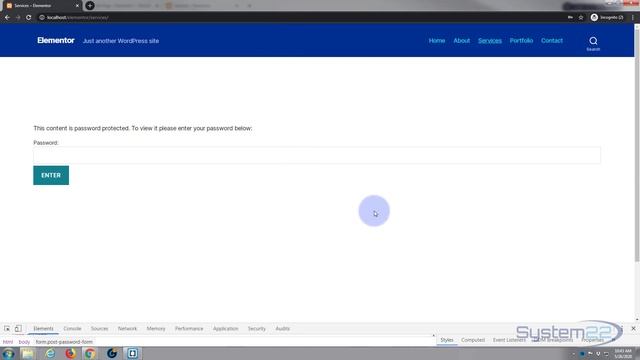Click the address bar URL
This screenshot has width=640, height=360.
tap(78, 18)
